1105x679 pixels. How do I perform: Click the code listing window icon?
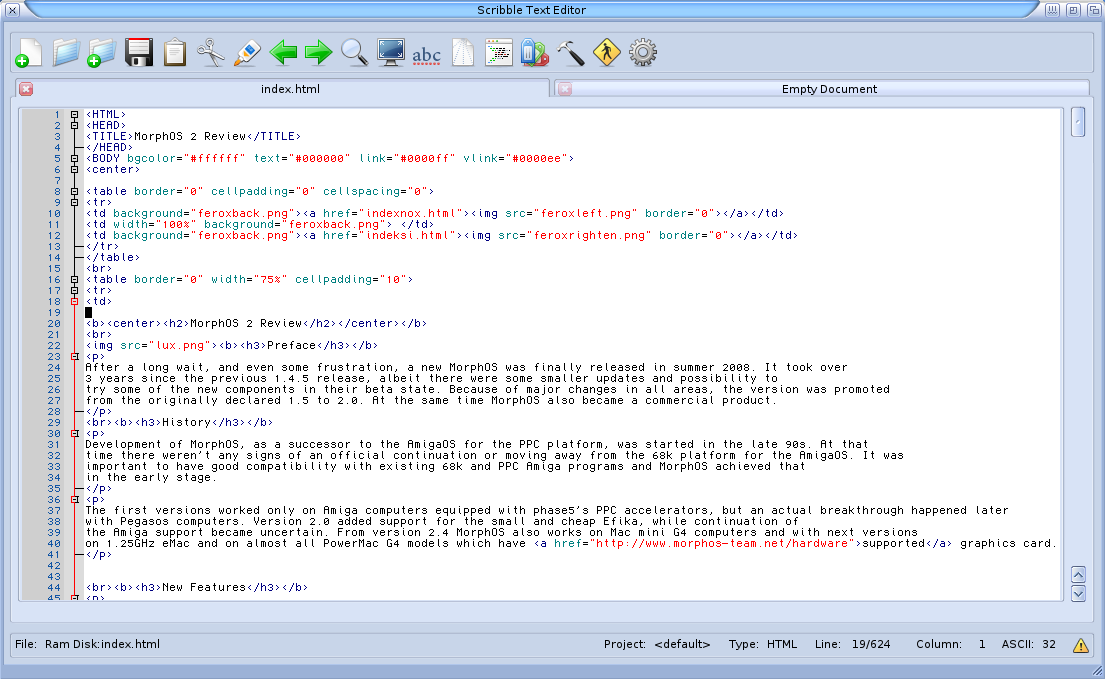[x=499, y=53]
